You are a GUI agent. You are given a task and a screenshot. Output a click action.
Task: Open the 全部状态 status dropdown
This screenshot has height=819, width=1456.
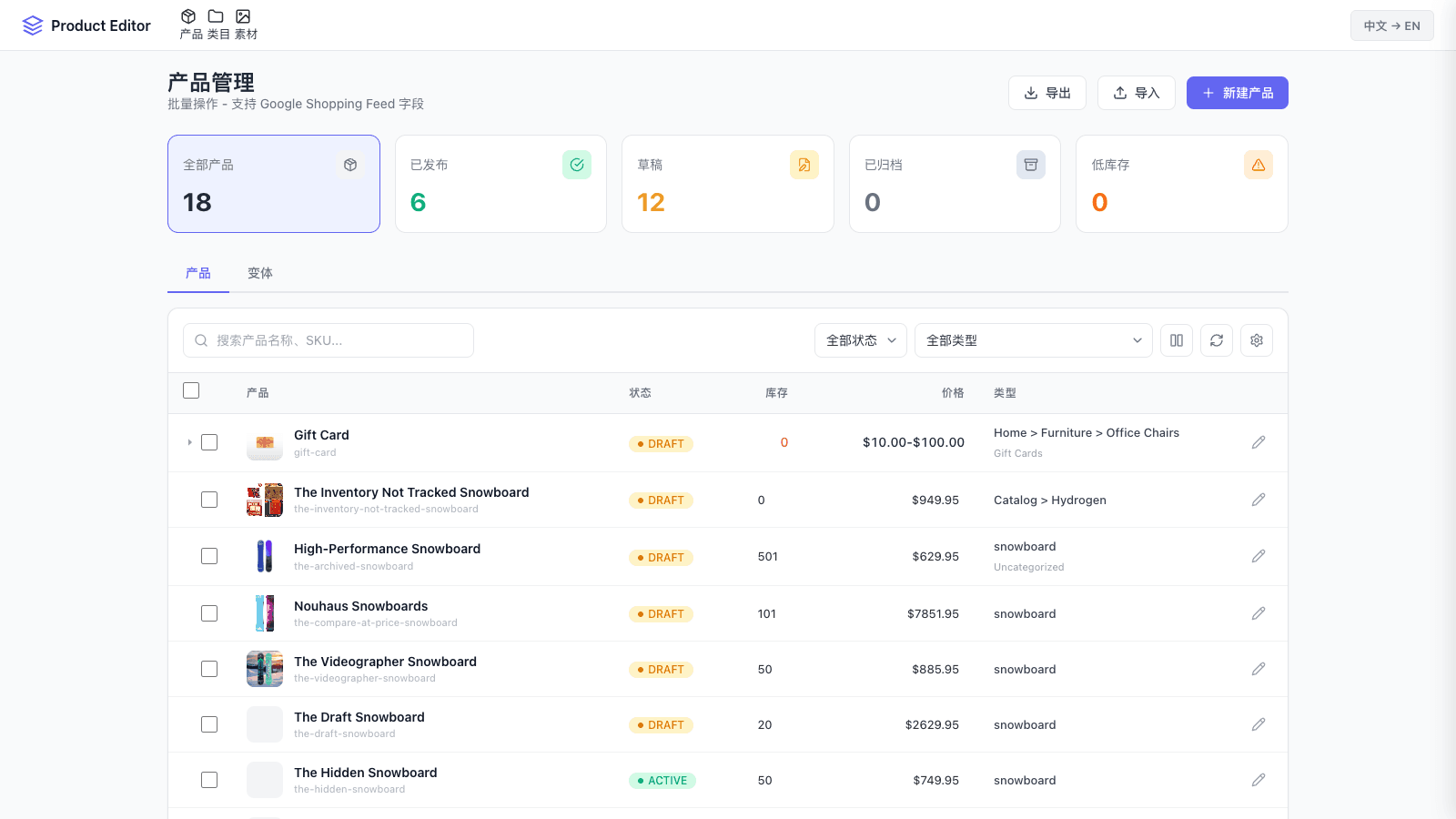pyautogui.click(x=861, y=340)
